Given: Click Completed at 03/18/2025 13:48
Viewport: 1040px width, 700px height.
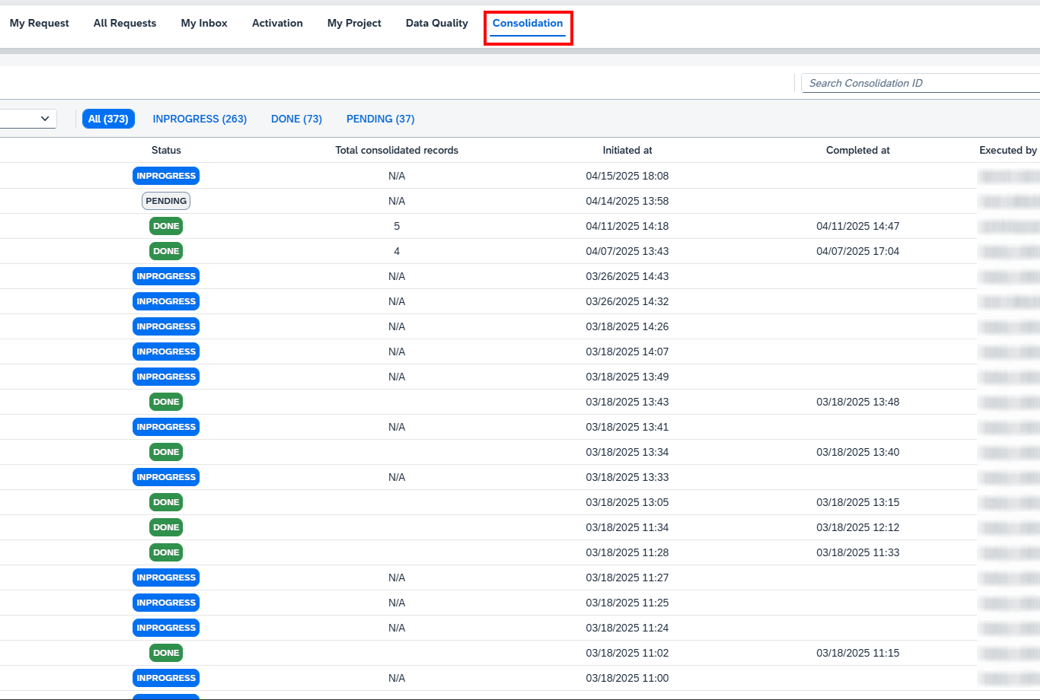Looking at the screenshot, I should (x=858, y=402).
